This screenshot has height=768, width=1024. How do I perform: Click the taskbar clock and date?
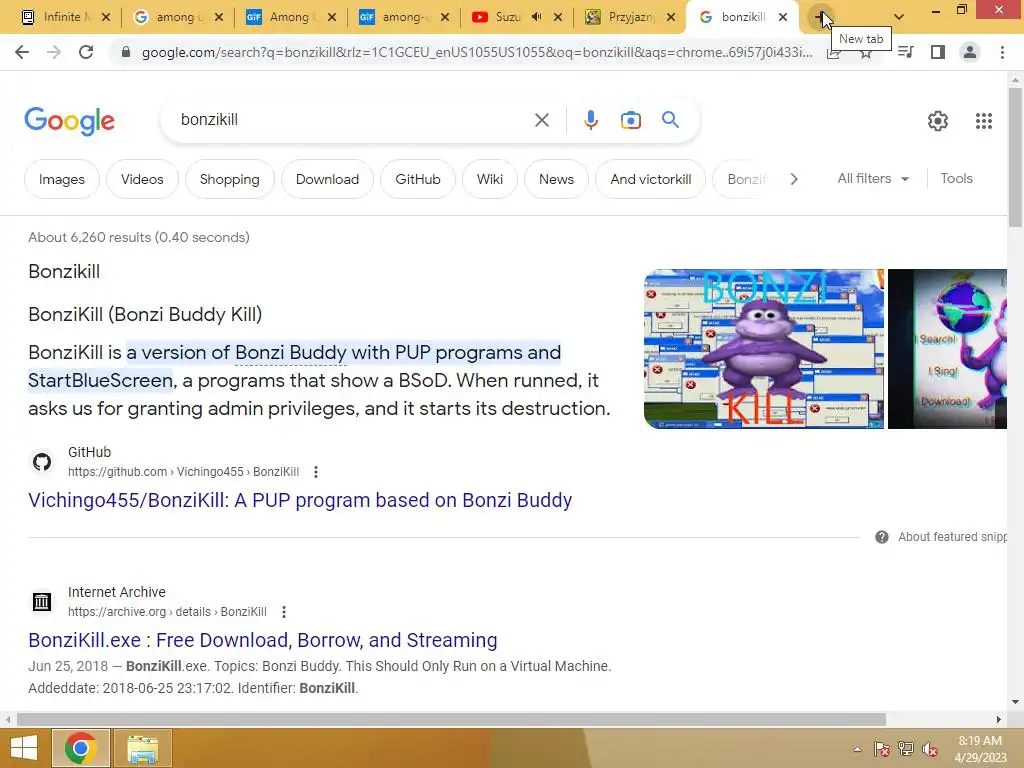(x=980, y=749)
